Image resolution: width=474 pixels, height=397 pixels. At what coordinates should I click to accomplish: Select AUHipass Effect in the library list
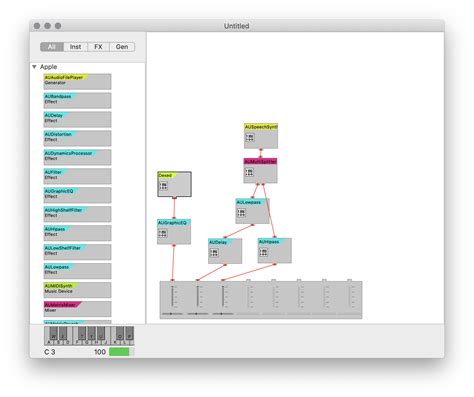tap(77, 233)
